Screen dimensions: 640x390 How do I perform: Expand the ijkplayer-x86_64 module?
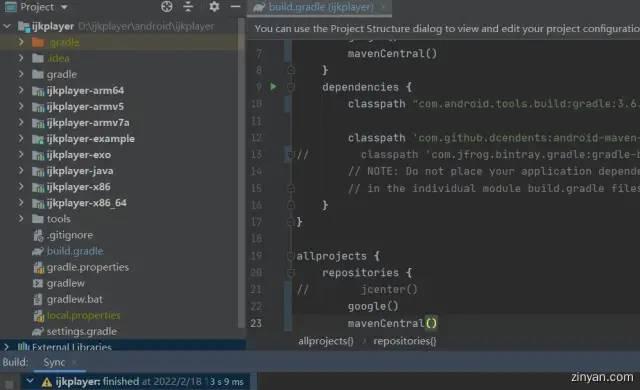(21, 203)
